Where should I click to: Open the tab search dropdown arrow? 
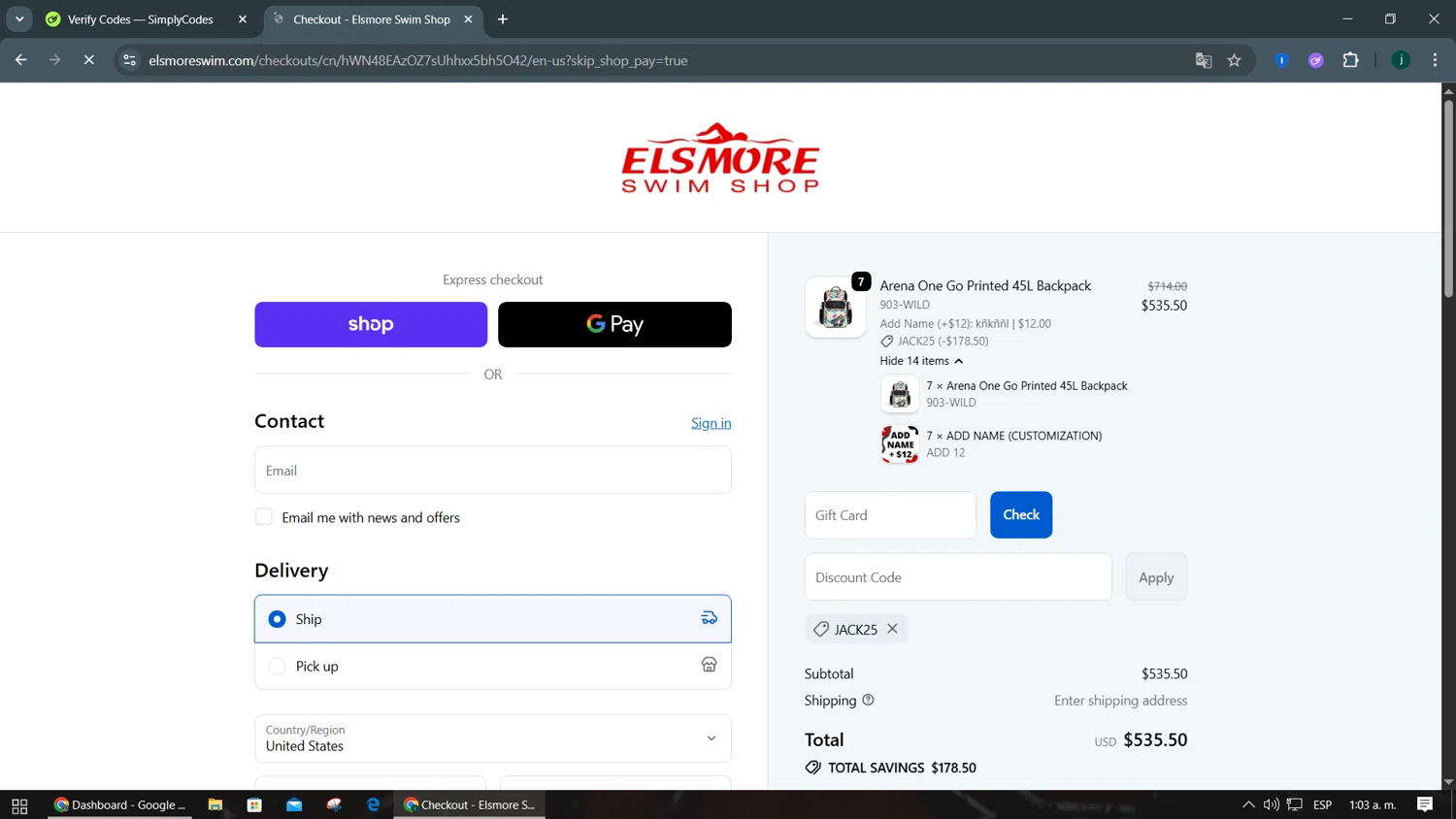pyautogui.click(x=19, y=19)
